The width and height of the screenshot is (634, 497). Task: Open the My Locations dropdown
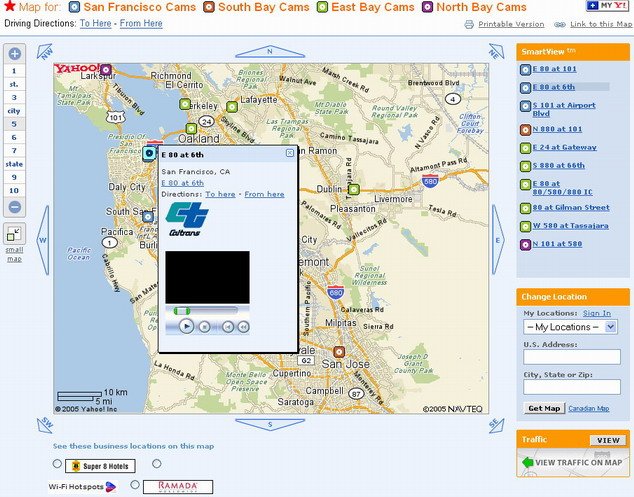(570, 327)
